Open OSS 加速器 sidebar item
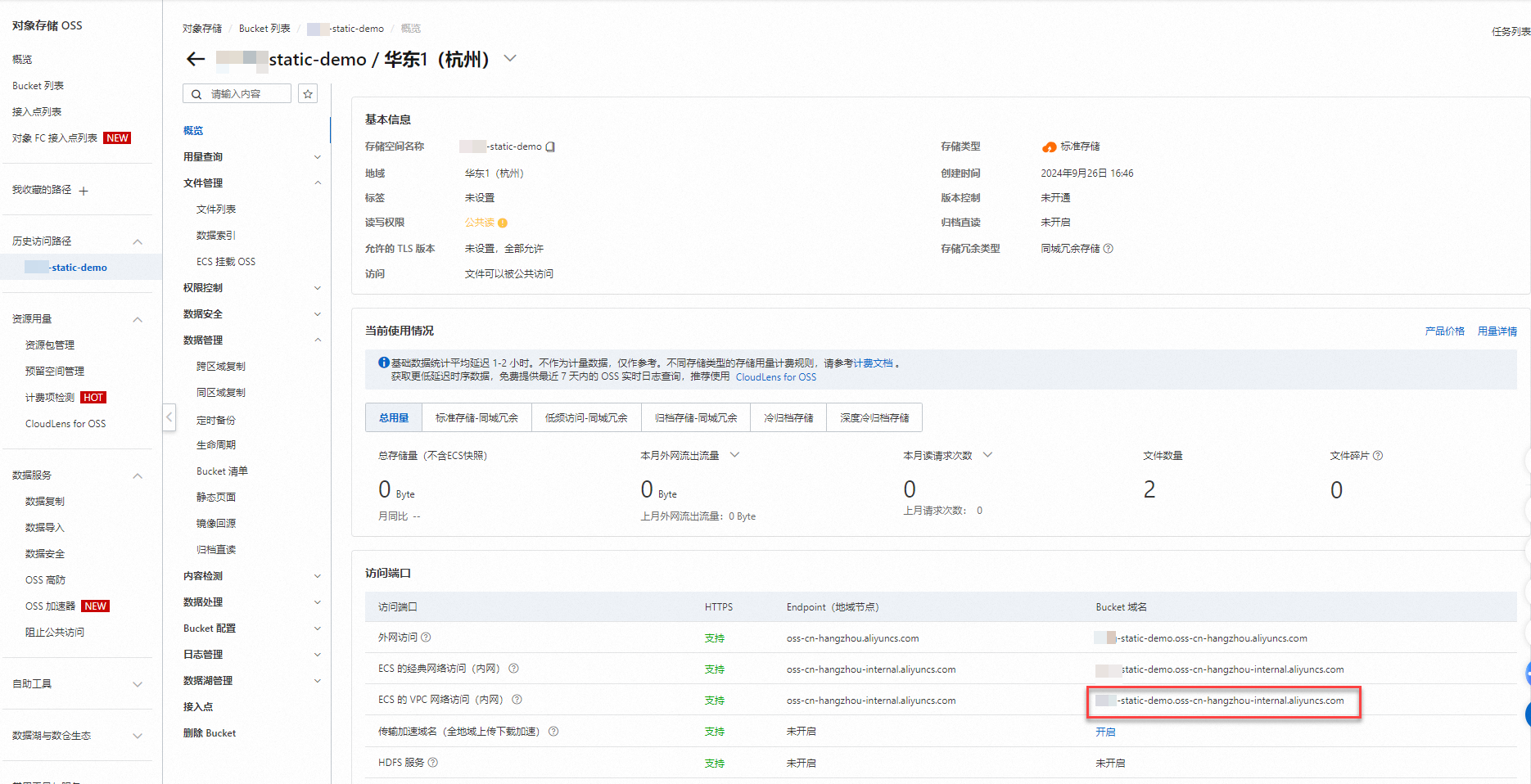The image size is (1531, 784). pos(51,606)
